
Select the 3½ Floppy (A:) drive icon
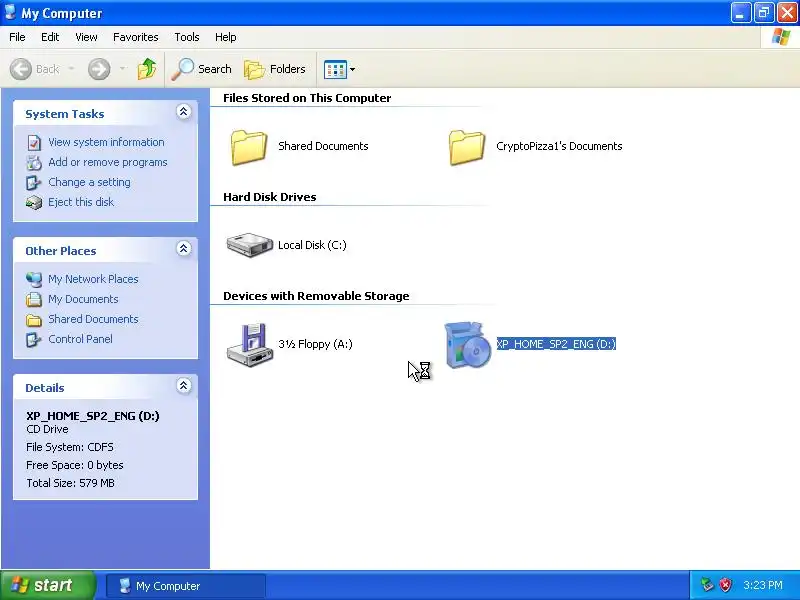[249, 345]
